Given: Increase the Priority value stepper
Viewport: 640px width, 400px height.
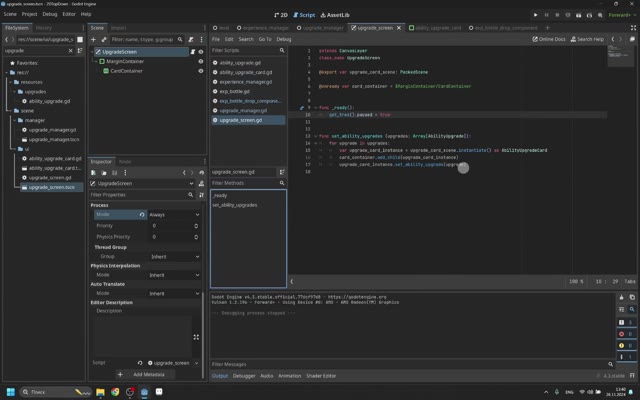Looking at the screenshot, I should (x=196, y=224).
